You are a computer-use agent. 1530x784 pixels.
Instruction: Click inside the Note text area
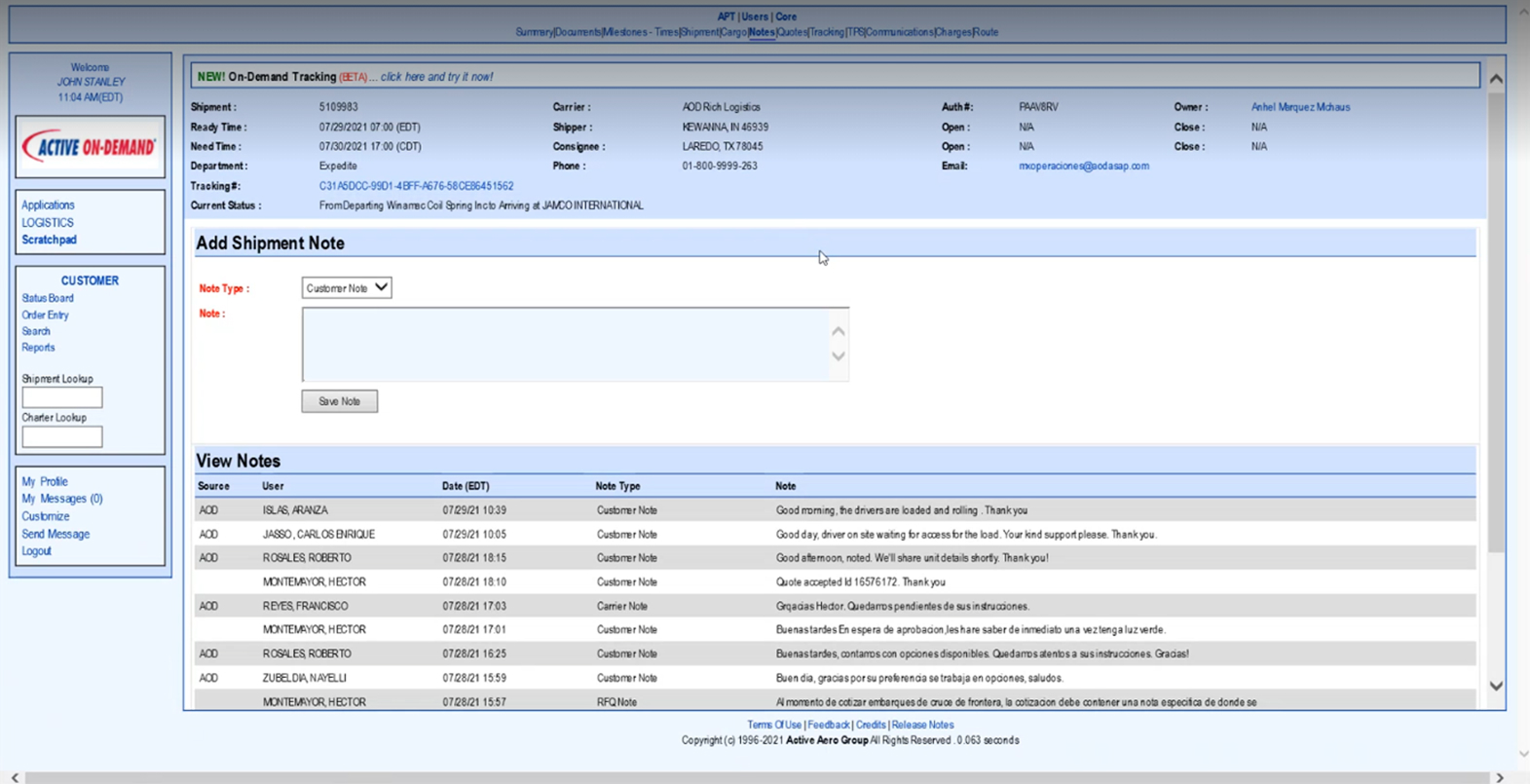tap(565, 344)
